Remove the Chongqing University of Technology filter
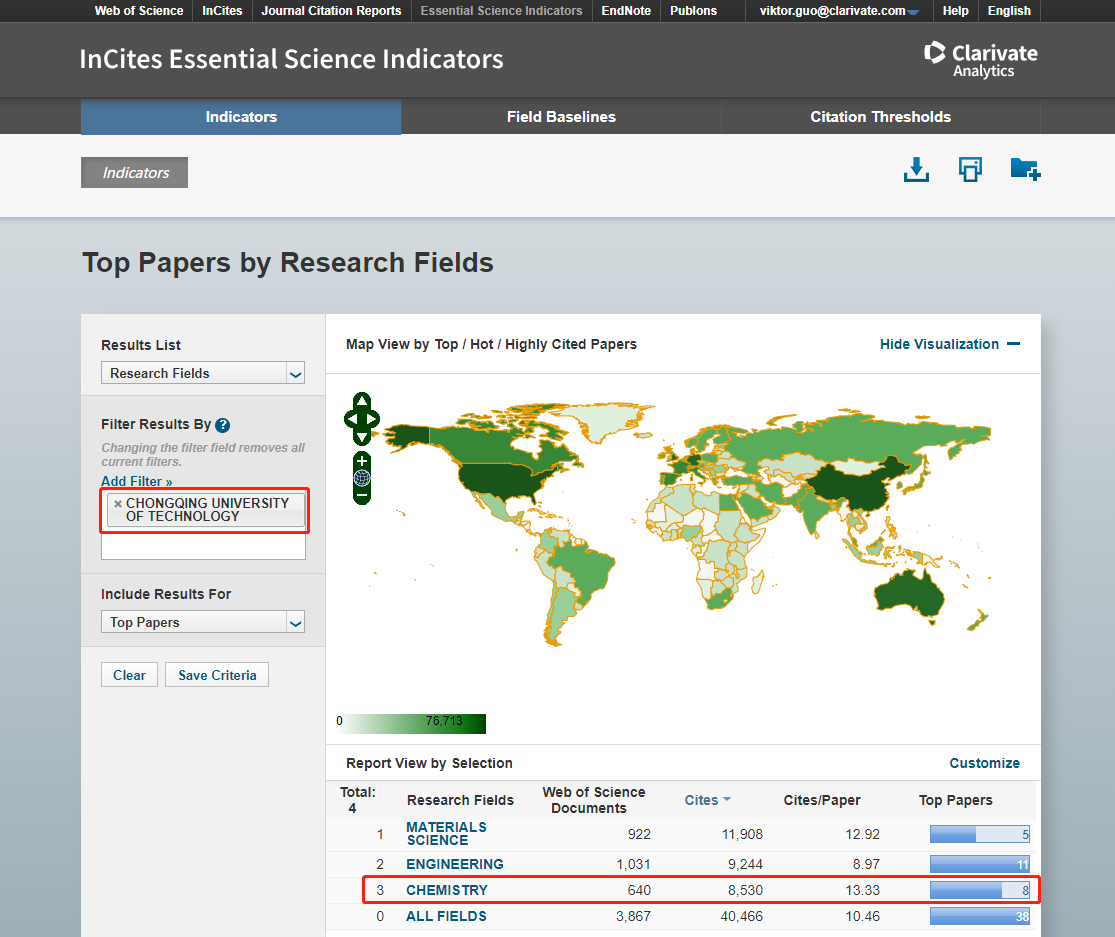This screenshot has height=937, width=1115. [118, 504]
